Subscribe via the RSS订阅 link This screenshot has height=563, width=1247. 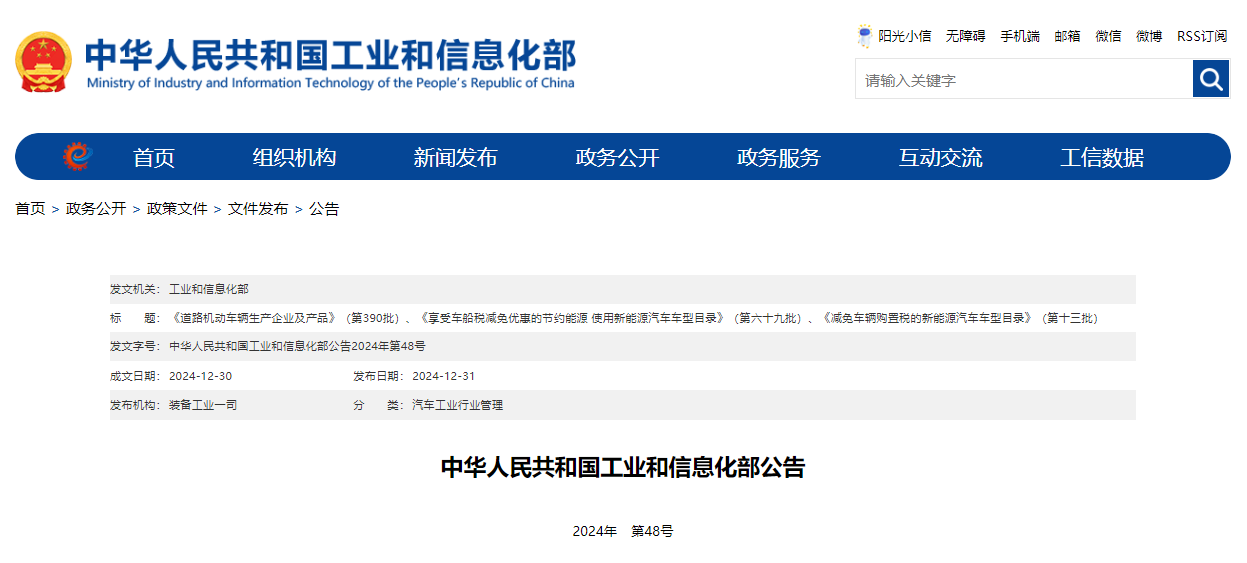(x=1201, y=36)
